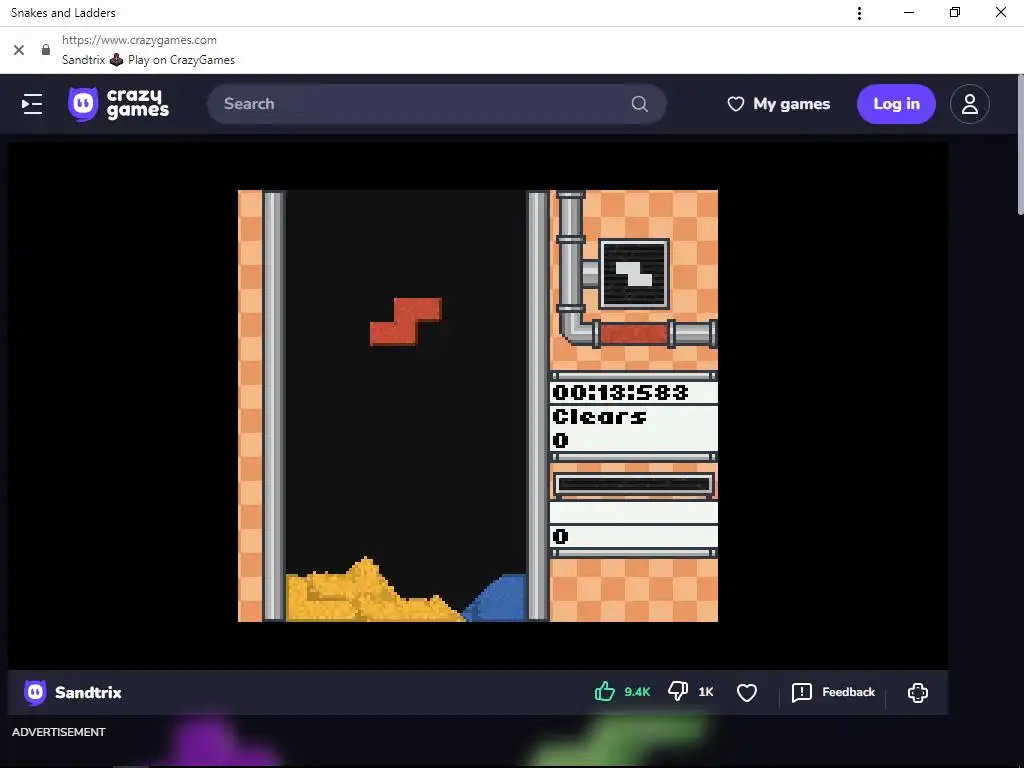Stop loading page with X button

coord(19,50)
